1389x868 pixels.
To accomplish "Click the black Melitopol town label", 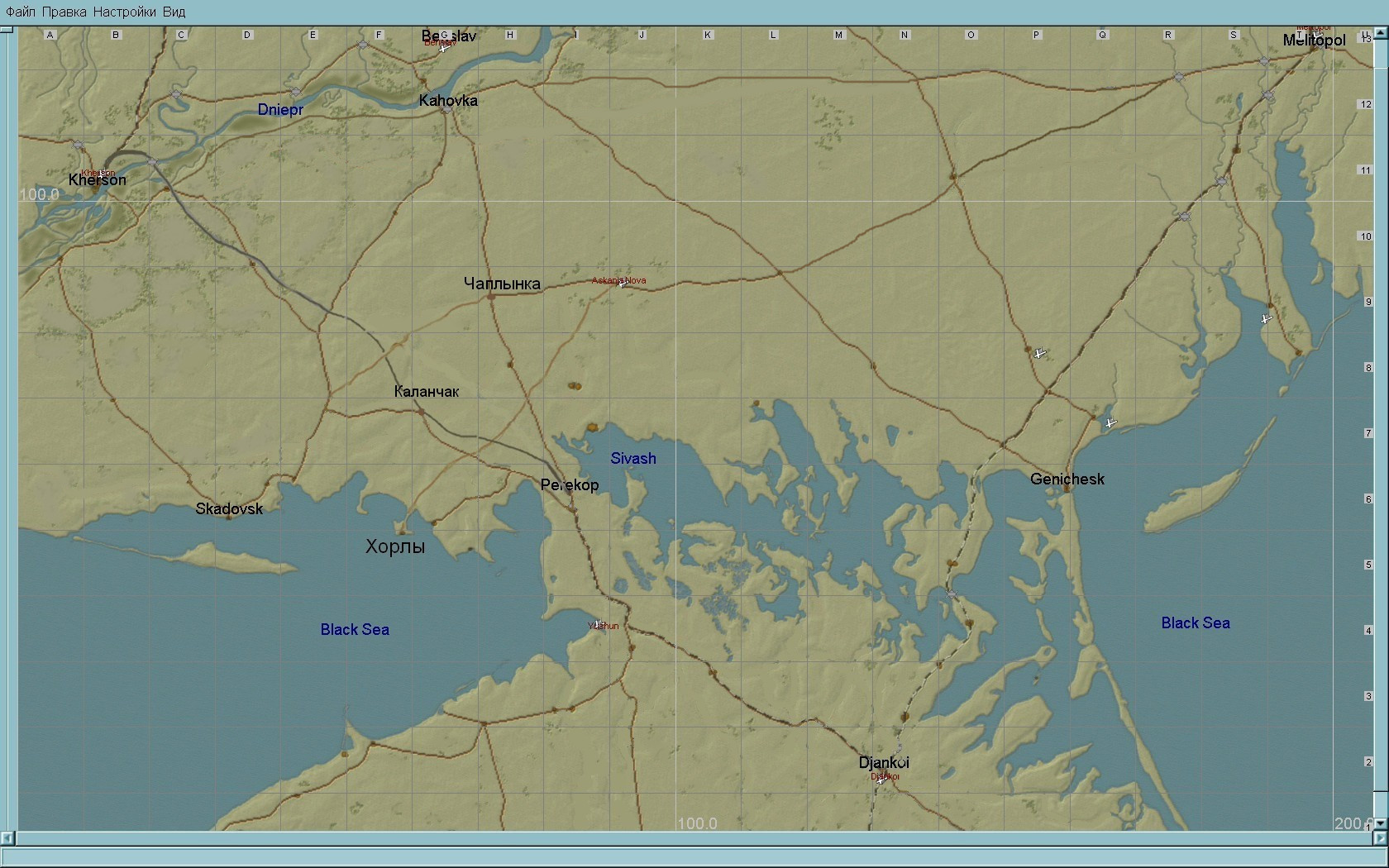I will 1315,41.
